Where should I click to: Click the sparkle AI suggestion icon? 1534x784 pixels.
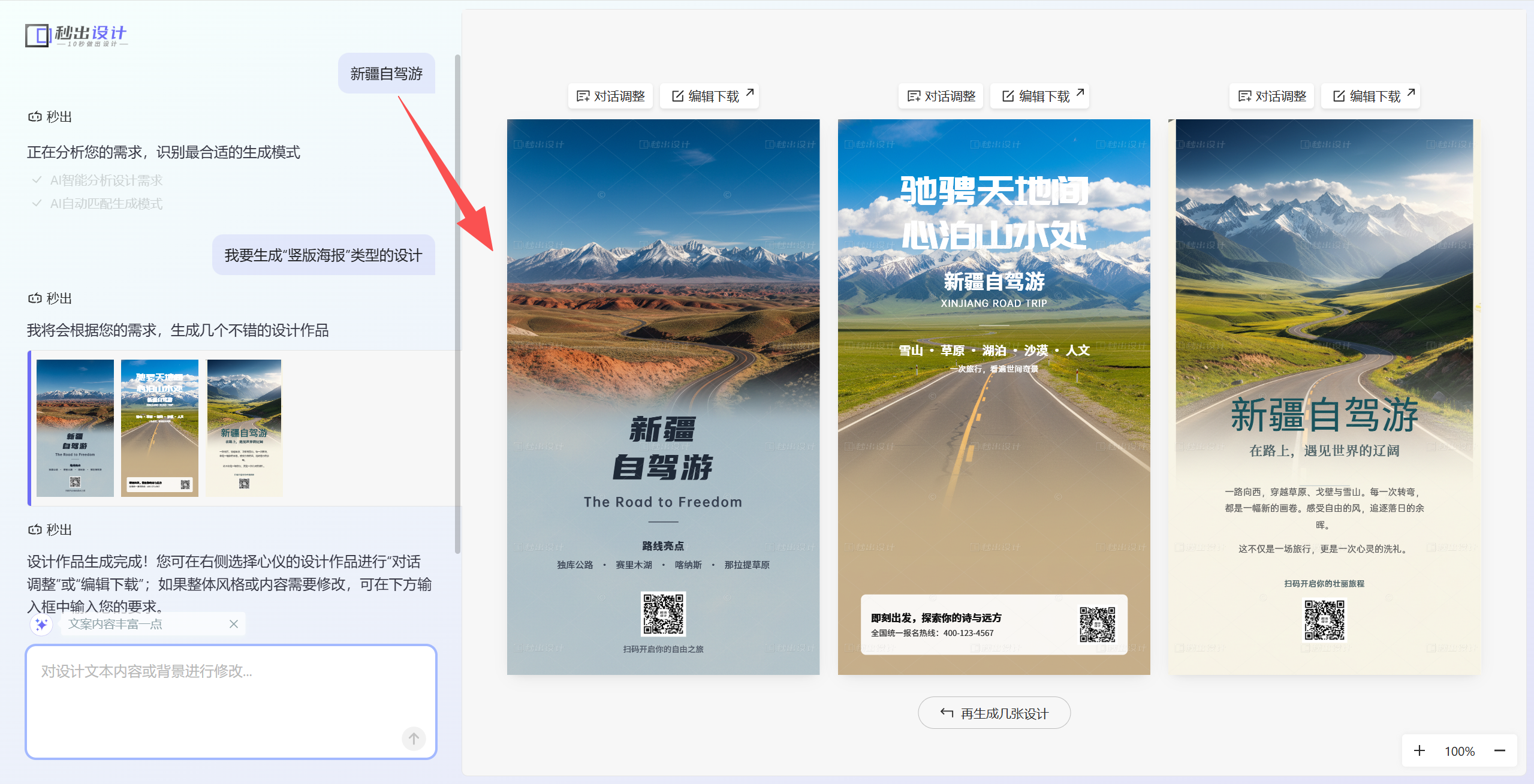[41, 625]
